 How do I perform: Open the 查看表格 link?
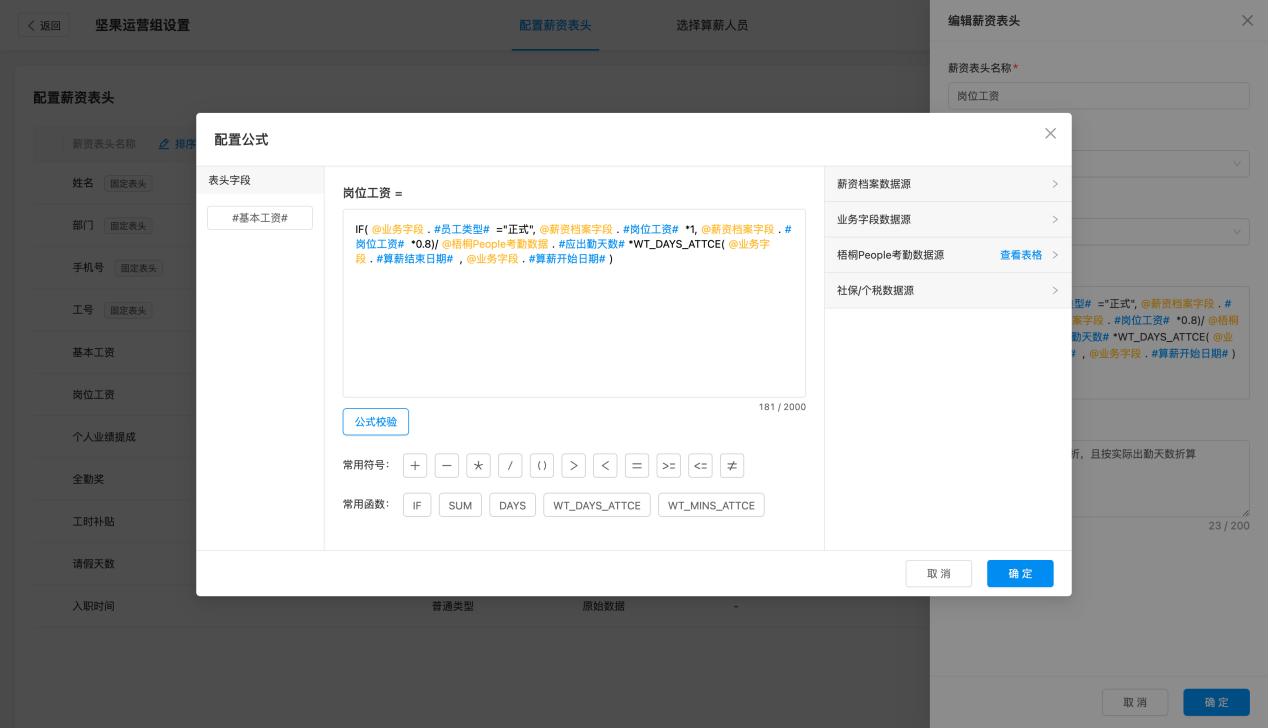1021,255
